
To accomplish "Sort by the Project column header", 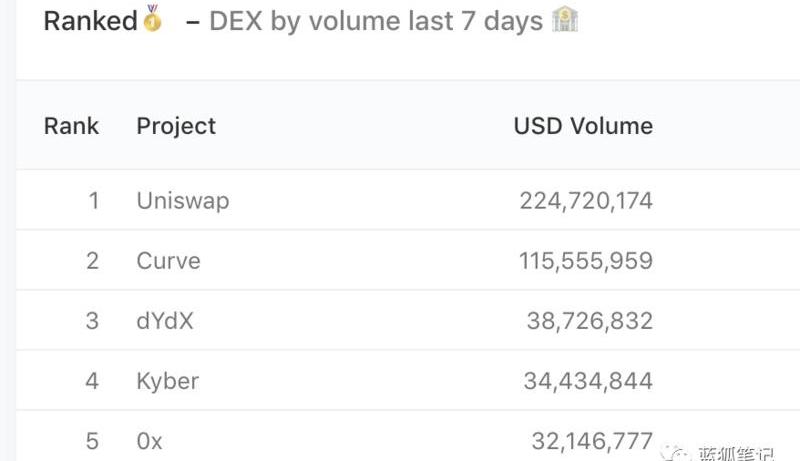I will pos(176,126).
